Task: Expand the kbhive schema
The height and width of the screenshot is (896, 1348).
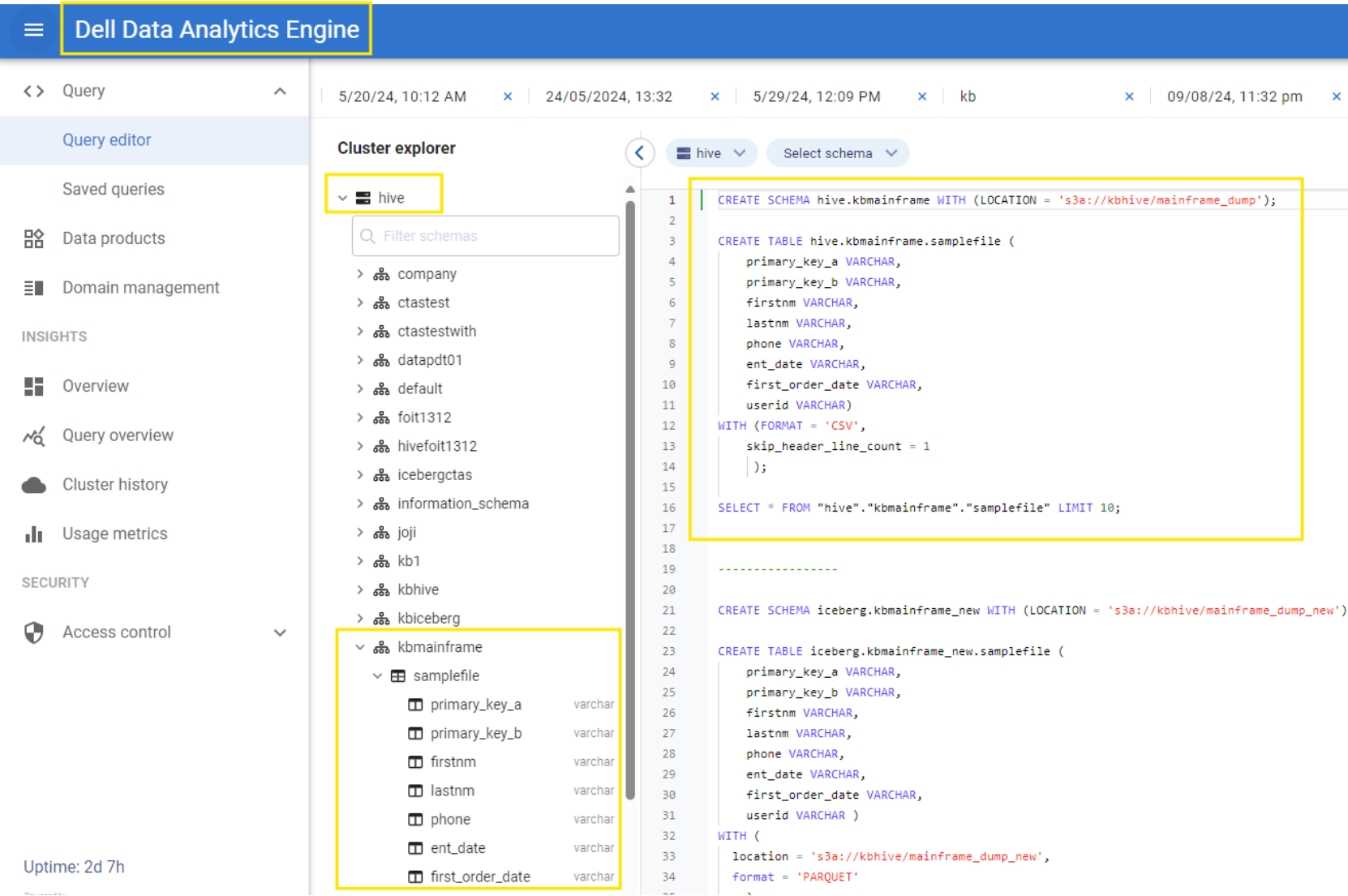Action: click(x=360, y=589)
